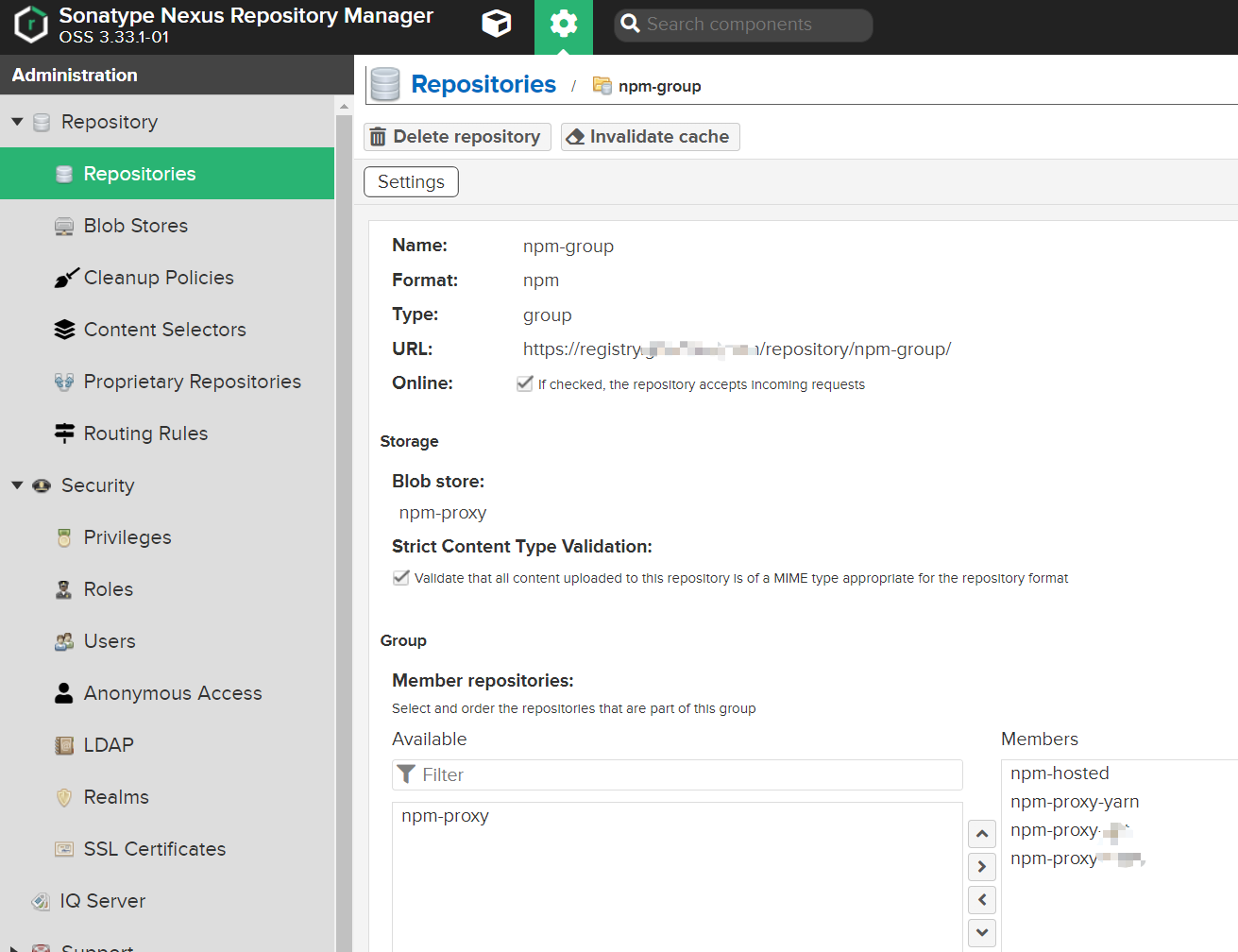Open Privileges menu item
This screenshot has width=1238, height=952.
coord(167,537)
